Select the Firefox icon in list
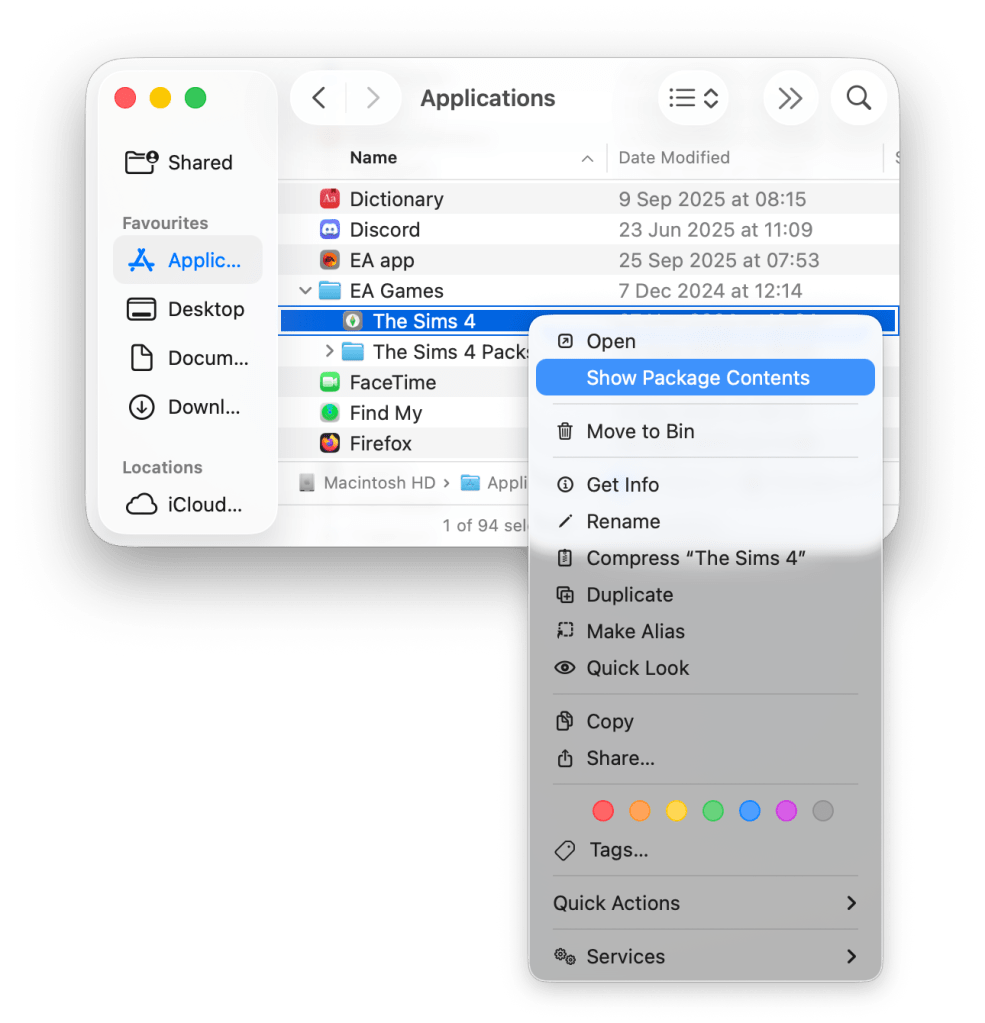Viewport: 985px width, 1023px height. coord(329,443)
